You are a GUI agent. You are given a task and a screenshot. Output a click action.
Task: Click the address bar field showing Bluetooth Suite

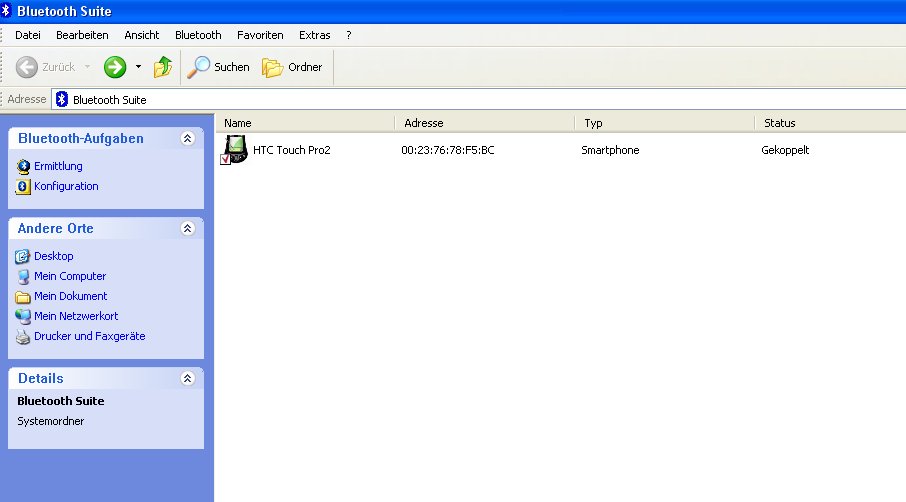[x=478, y=99]
